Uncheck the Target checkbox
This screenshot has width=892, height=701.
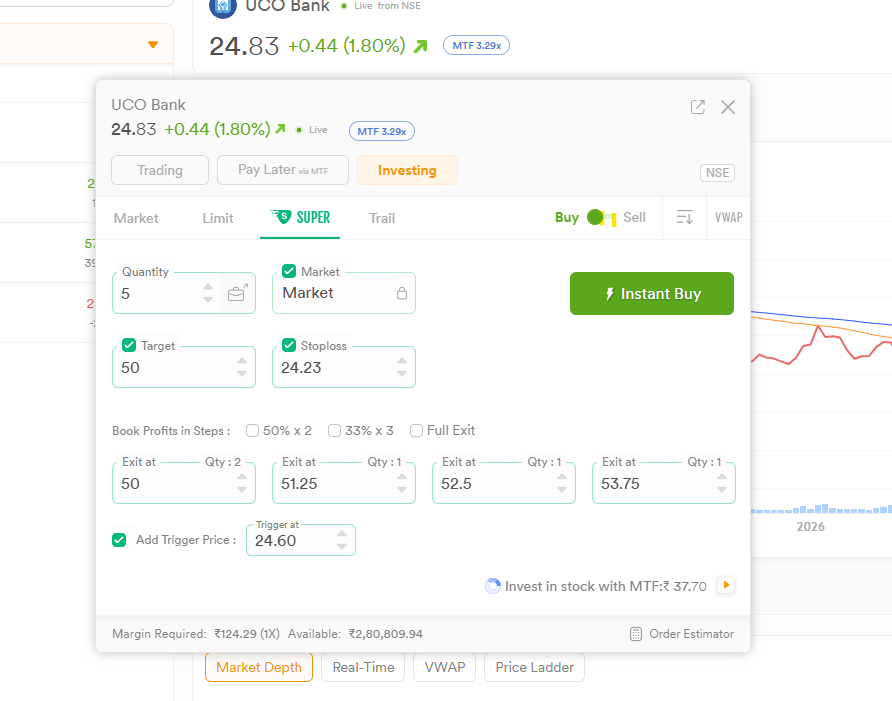[129, 345]
